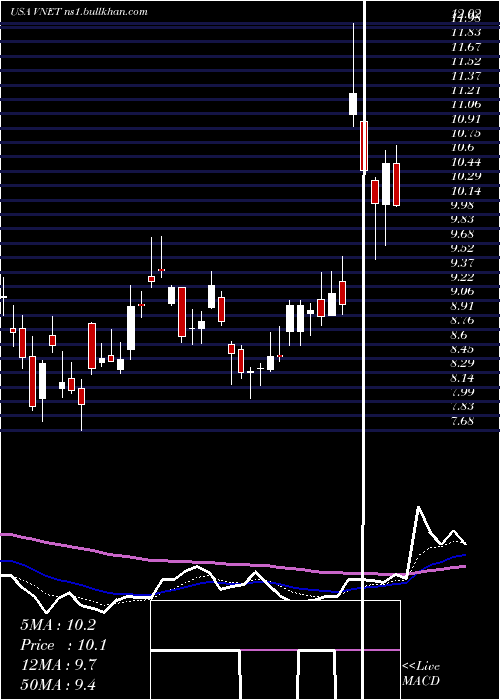Click the last red candle on the right

(396, 184)
